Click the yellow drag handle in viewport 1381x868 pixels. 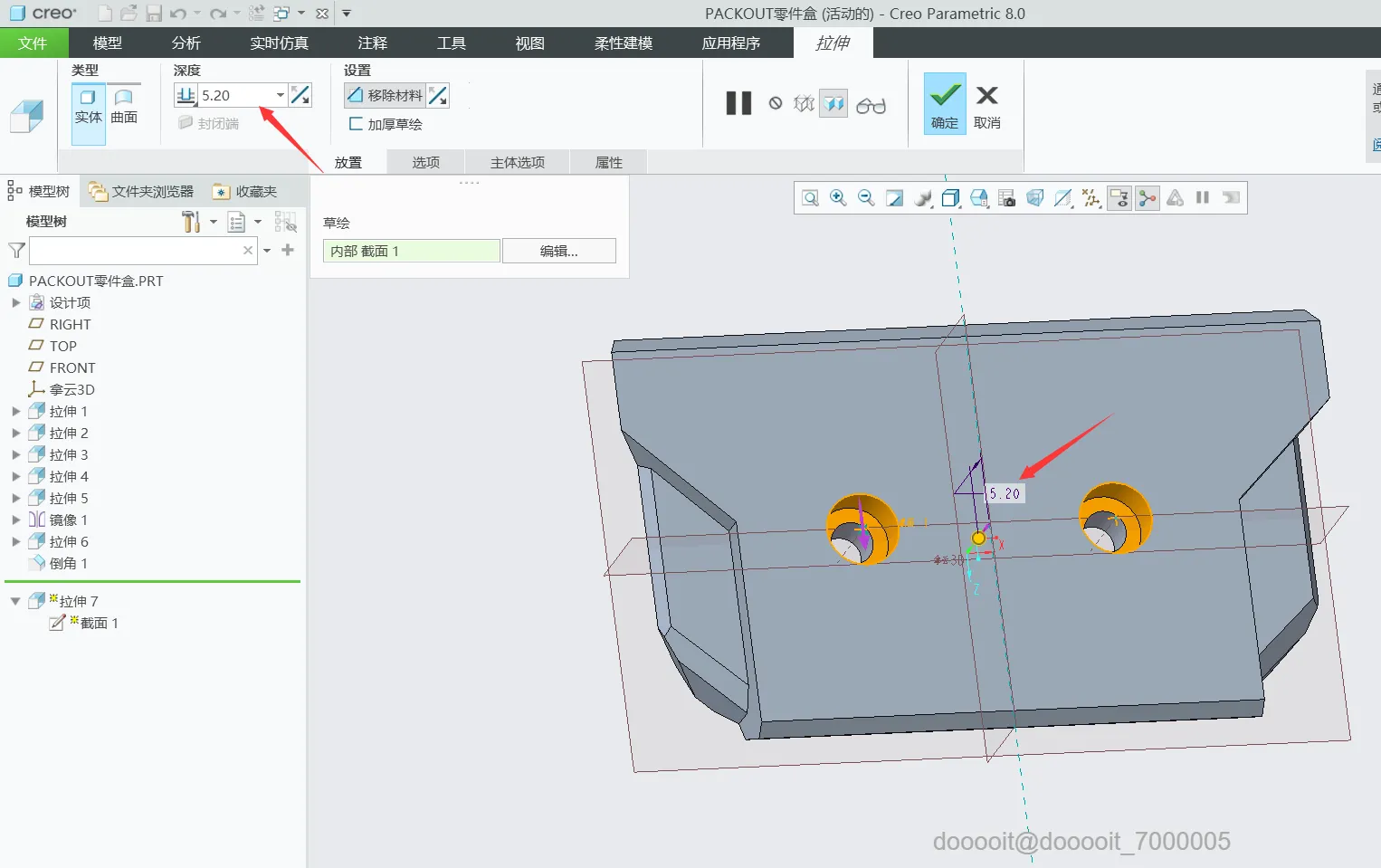coord(978,539)
